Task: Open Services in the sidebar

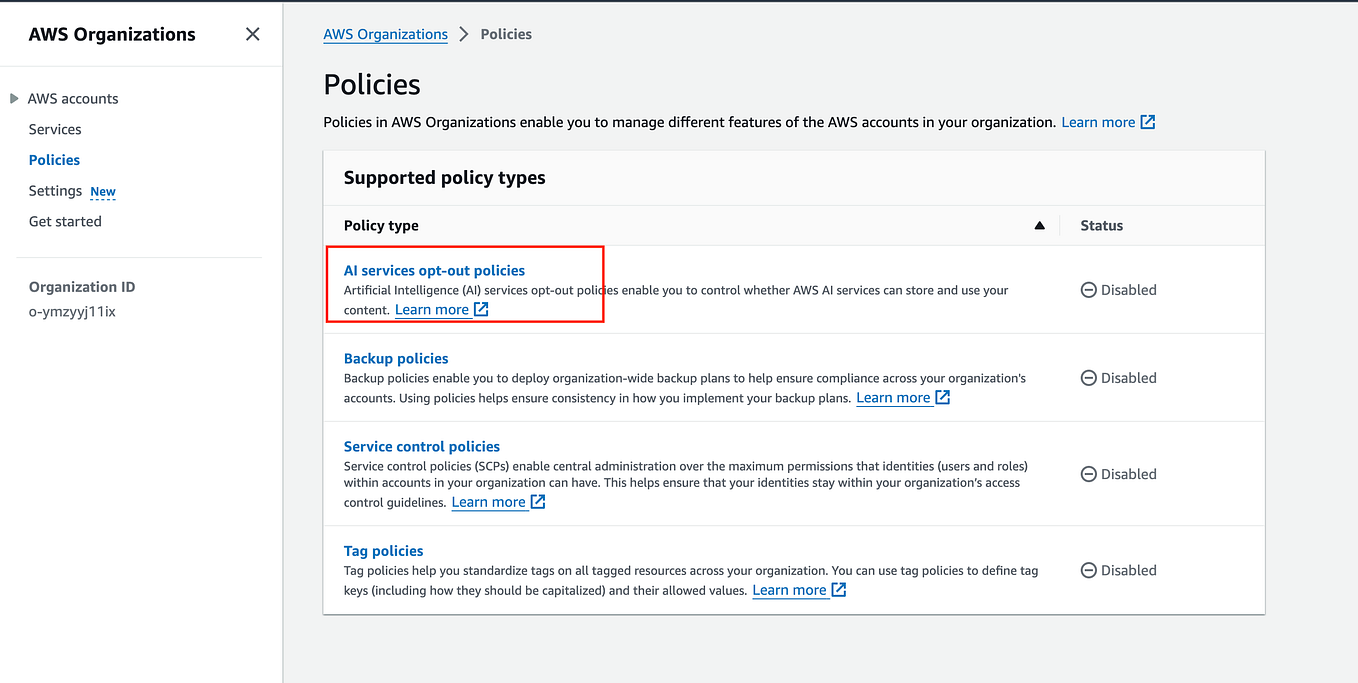Action: click(x=55, y=129)
